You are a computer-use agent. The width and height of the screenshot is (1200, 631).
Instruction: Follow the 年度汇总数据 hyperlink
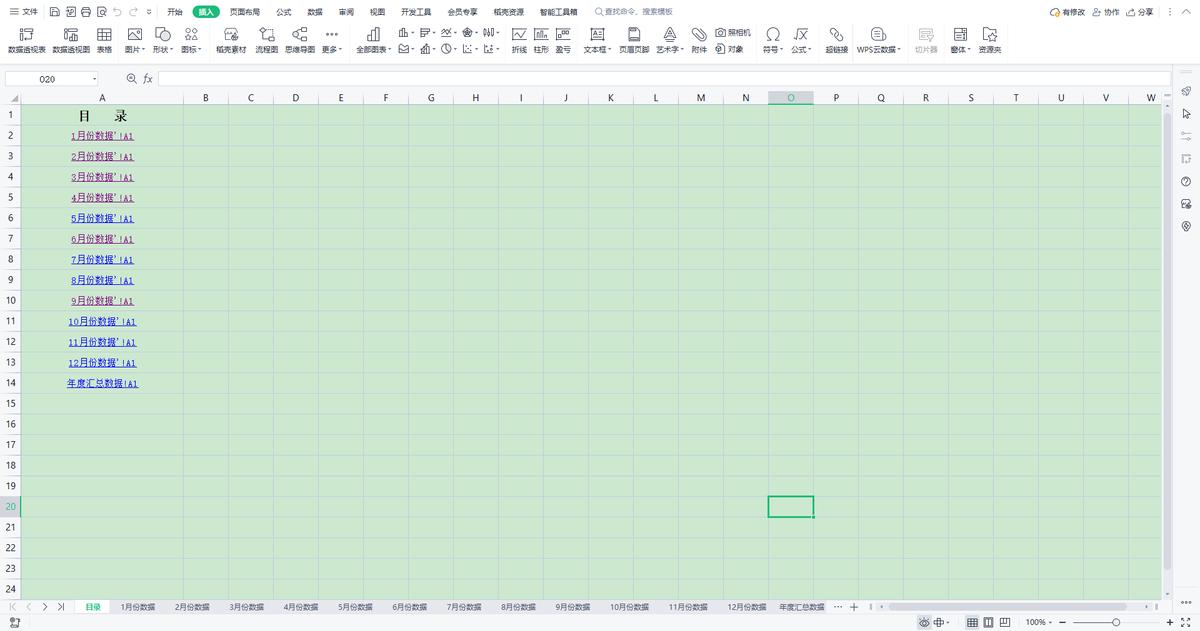click(x=101, y=383)
